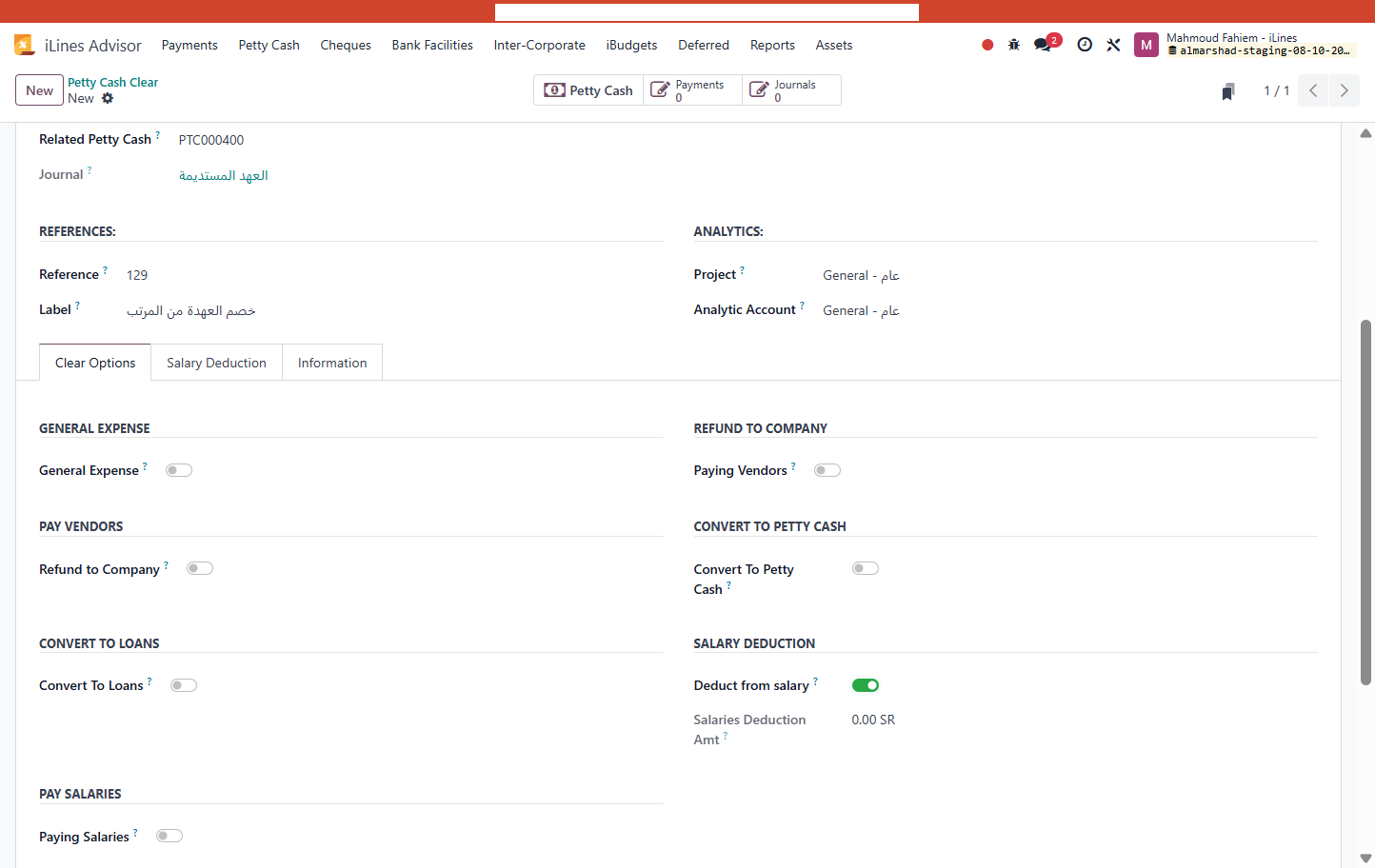Toggle the Refund to Company switch
Image resolution: width=1375 pixels, height=868 pixels.
pyautogui.click(x=200, y=568)
